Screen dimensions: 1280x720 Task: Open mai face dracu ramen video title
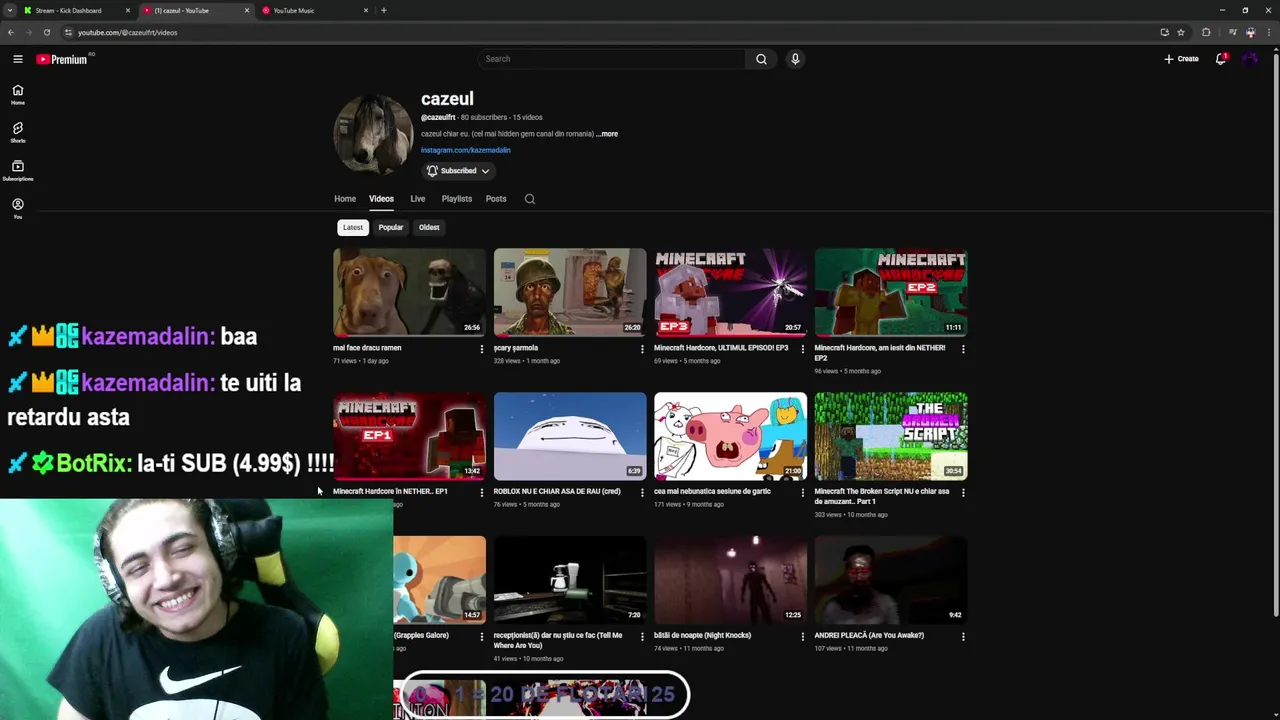click(x=367, y=348)
